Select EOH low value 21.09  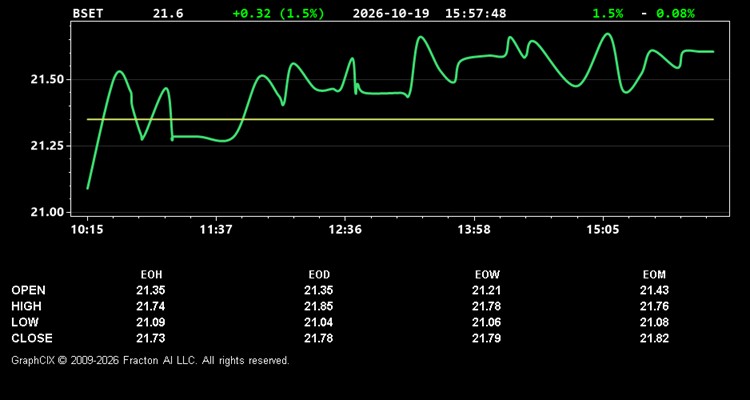(x=151, y=322)
